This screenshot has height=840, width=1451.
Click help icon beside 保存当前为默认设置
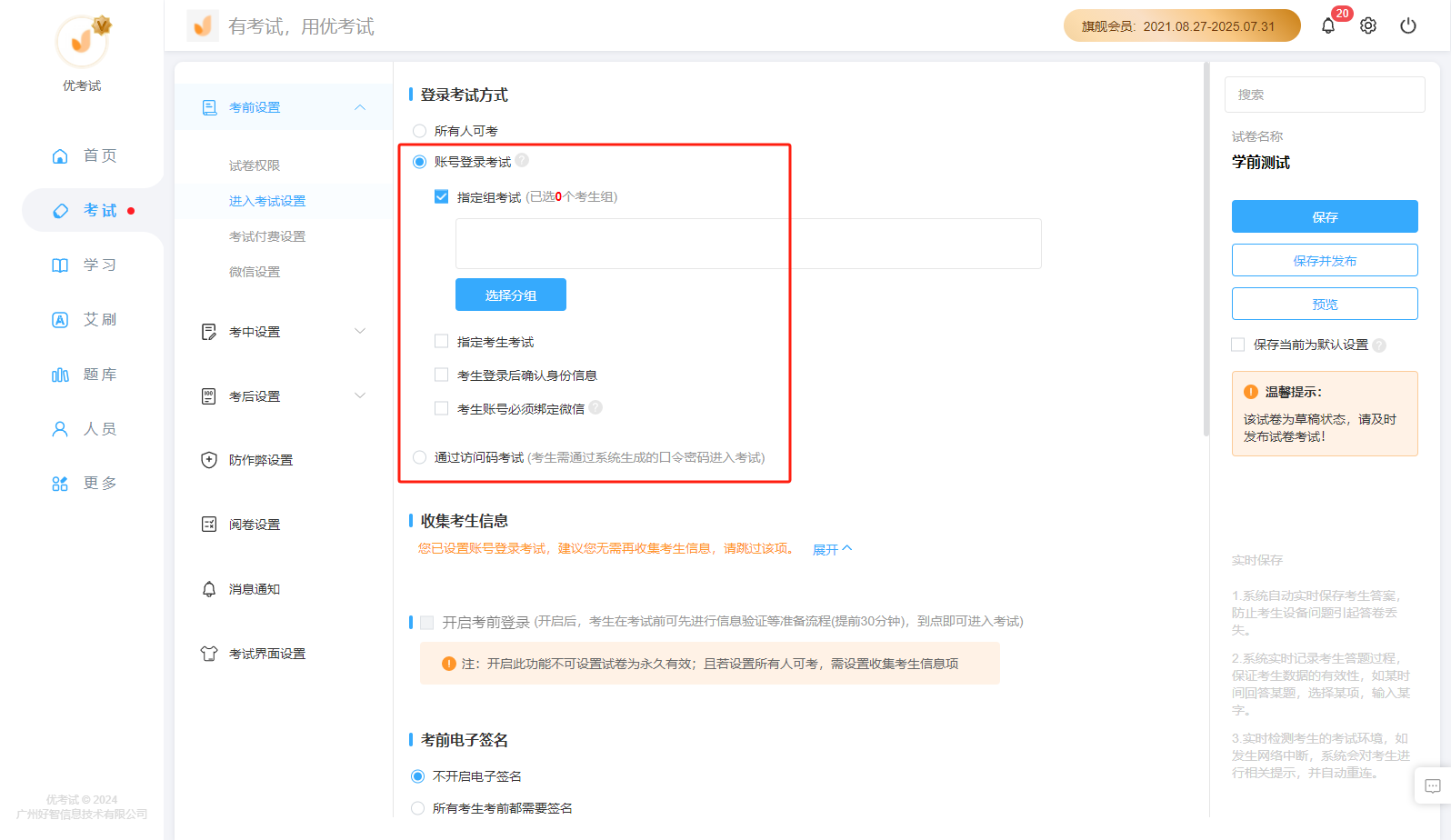tap(1379, 345)
